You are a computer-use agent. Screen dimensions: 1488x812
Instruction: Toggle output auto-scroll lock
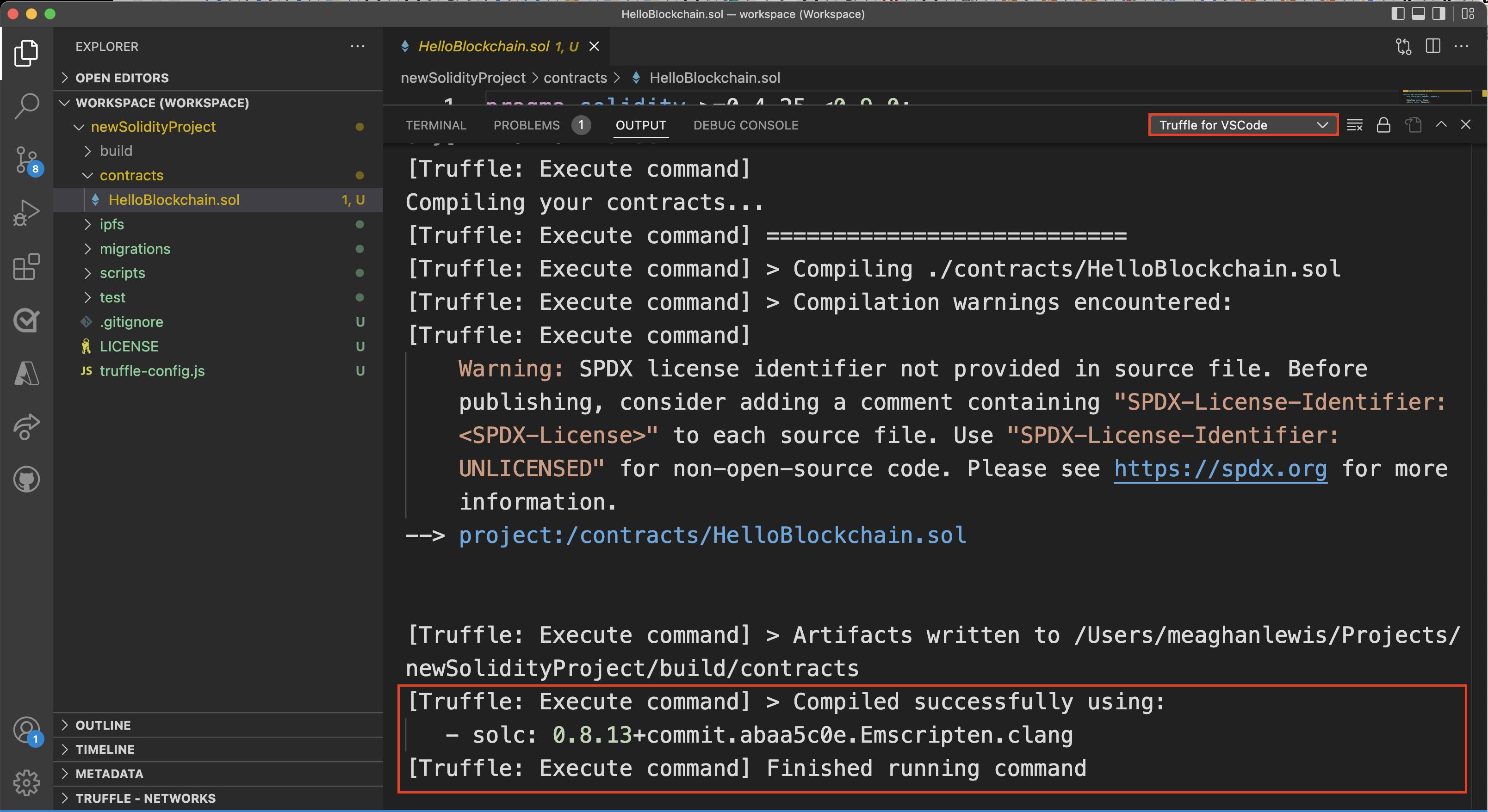(1383, 125)
